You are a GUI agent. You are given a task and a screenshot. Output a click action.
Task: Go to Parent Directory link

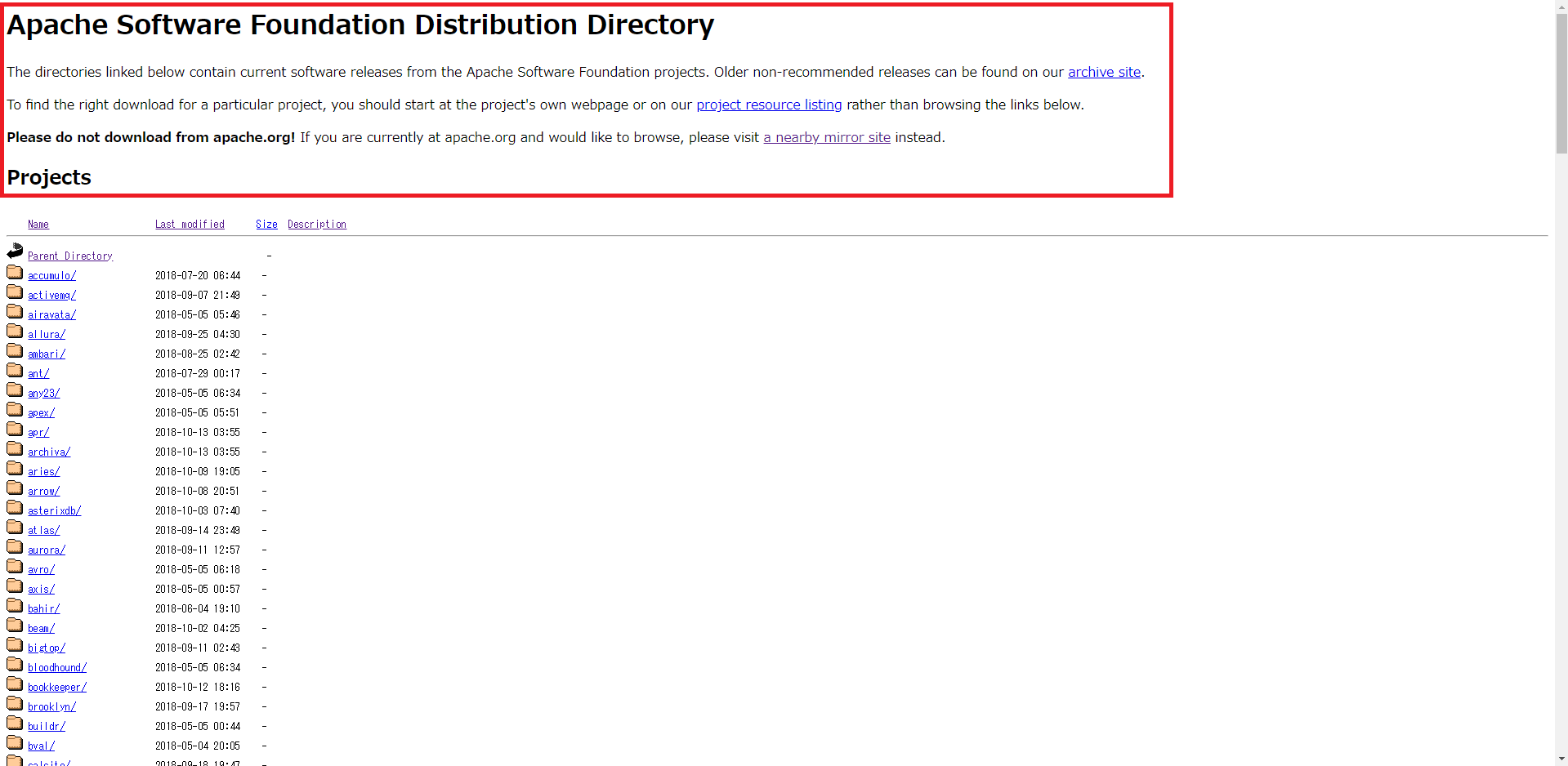tap(70, 256)
